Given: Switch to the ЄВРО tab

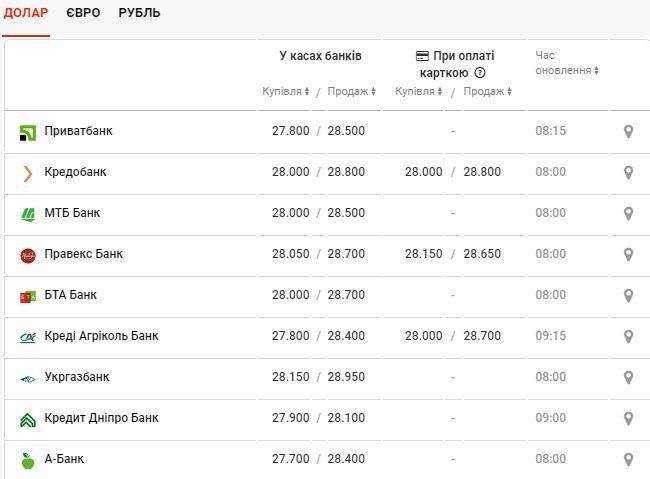Looking at the screenshot, I should [83, 13].
